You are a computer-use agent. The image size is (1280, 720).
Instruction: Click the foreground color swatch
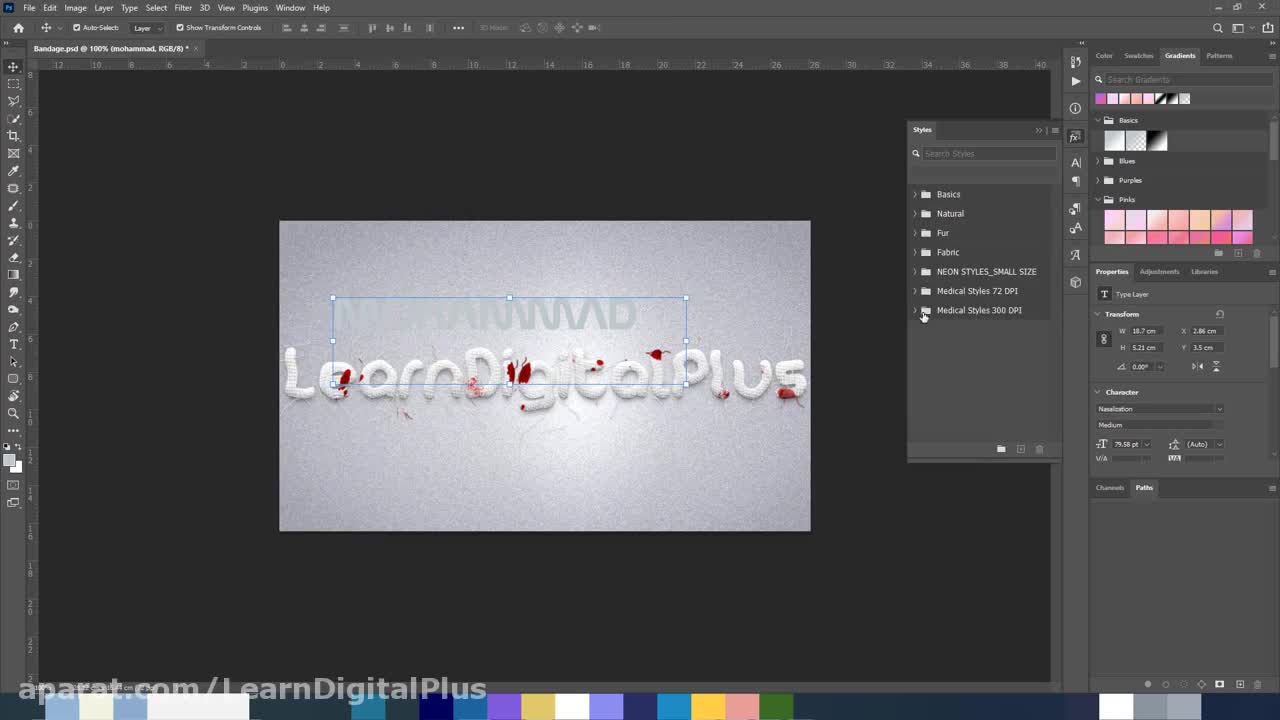click(9, 461)
